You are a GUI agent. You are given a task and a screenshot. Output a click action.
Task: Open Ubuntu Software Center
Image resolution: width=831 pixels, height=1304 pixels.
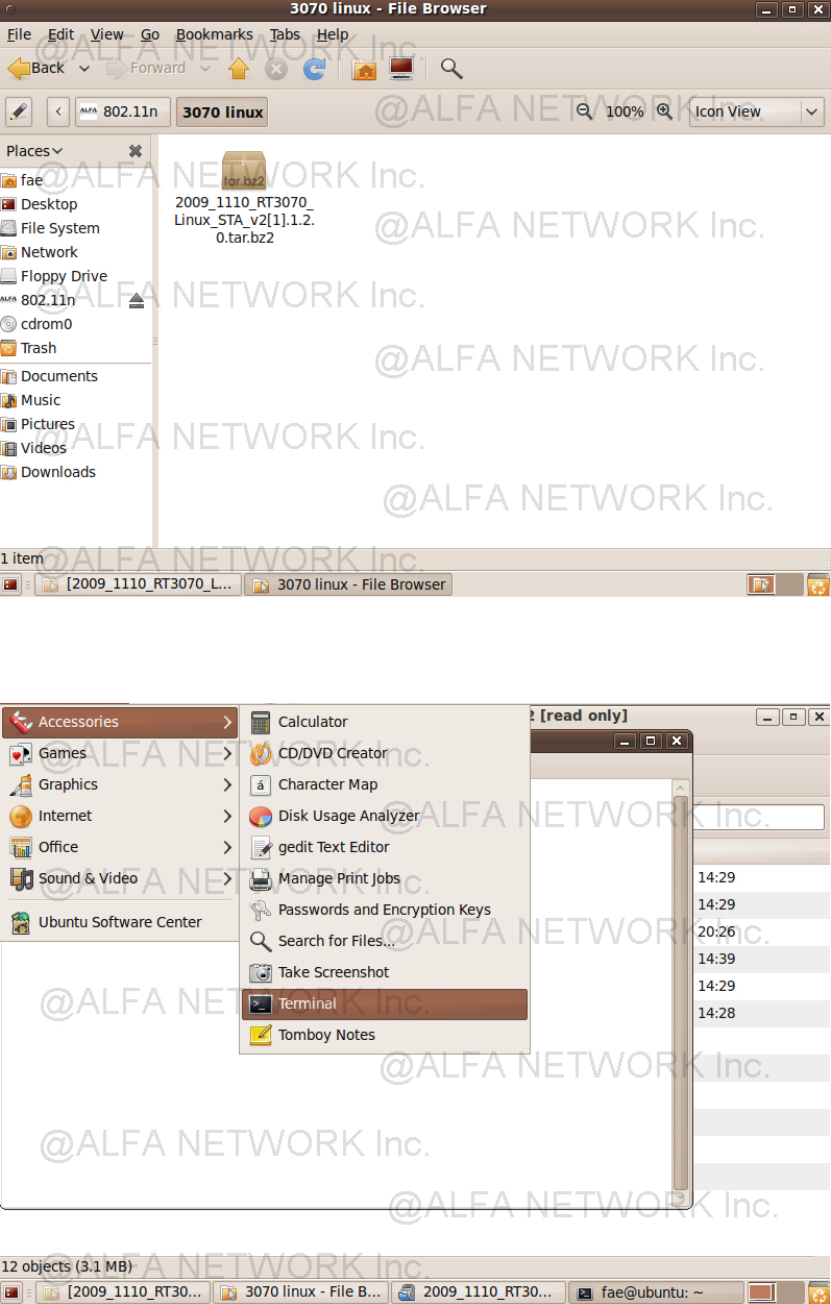point(120,922)
